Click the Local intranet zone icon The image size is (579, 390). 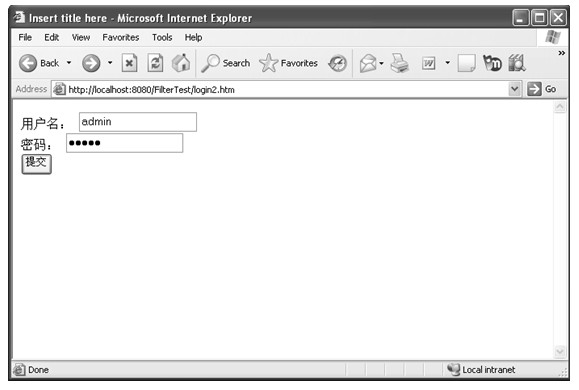click(453, 369)
